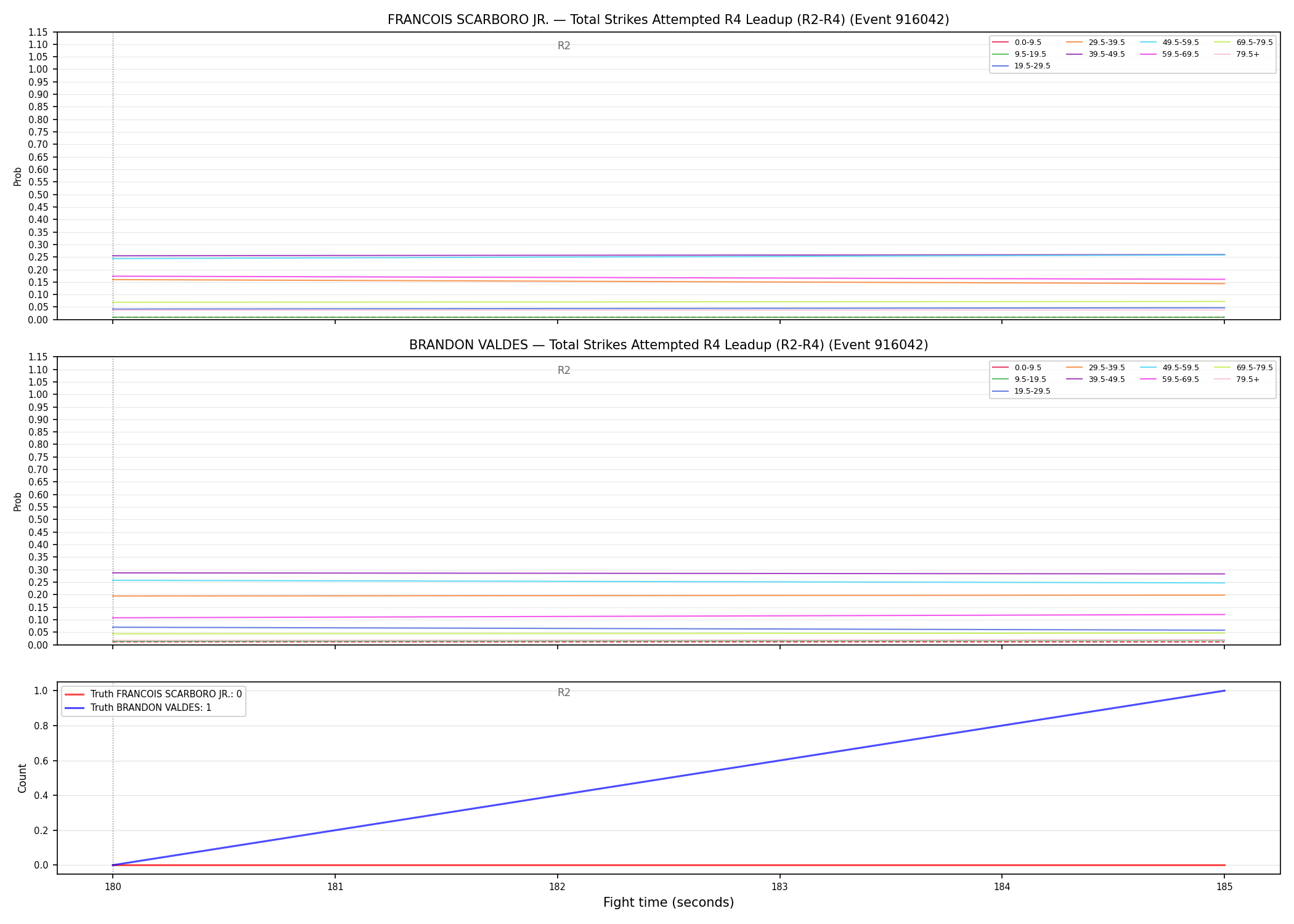Screen dimensions: 1294x924
Task: Click '0.0-9.5' in the Scarboro chart legend
Action: pyautogui.click(x=1028, y=43)
